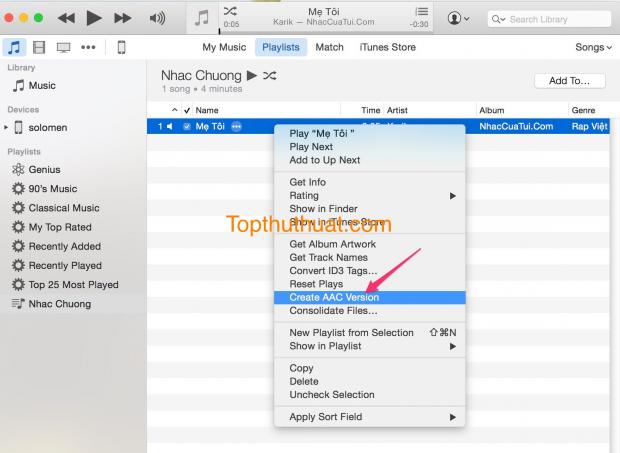Open the user account menu icon
This screenshot has width=620, height=453.
click(x=459, y=18)
